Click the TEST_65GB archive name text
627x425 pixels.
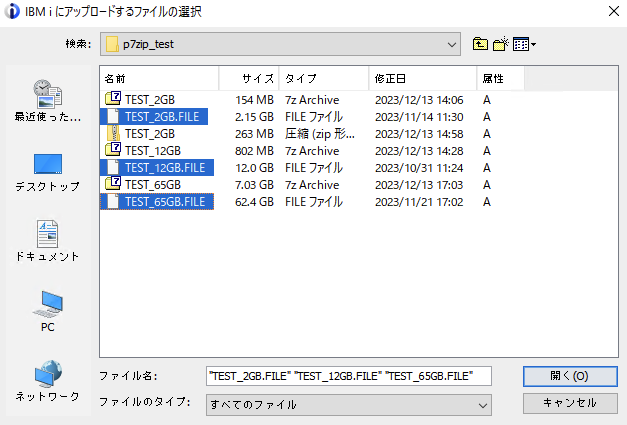153,185
